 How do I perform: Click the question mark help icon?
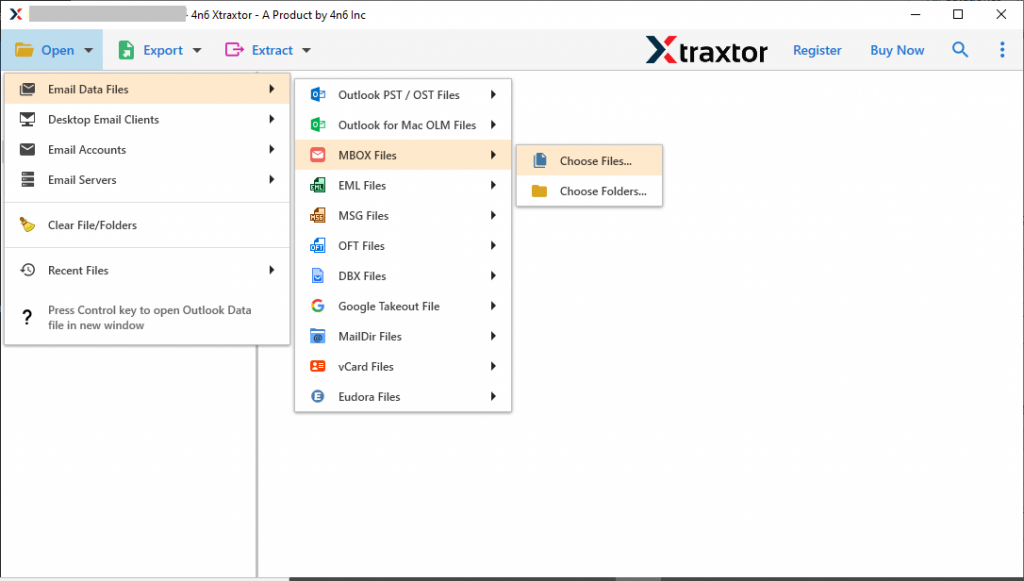[27, 317]
